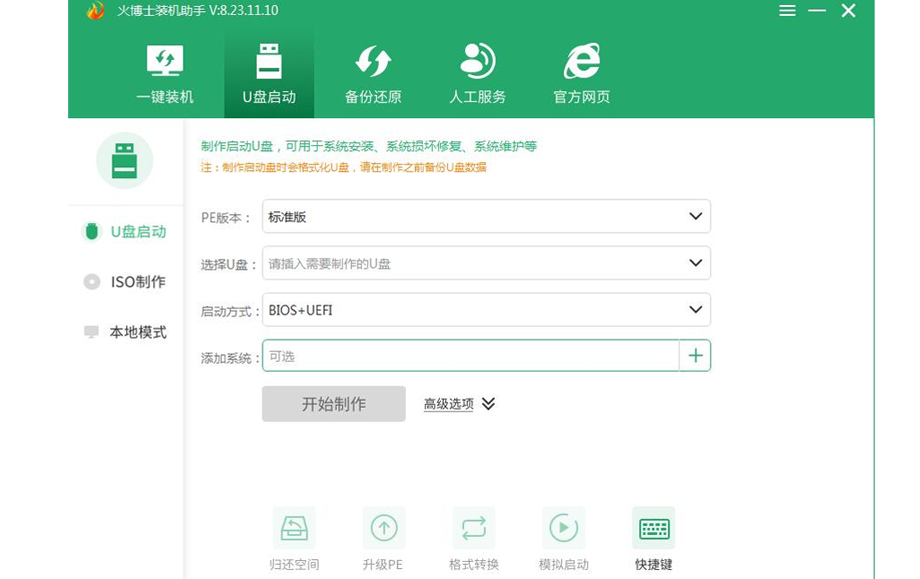Viewport: 920px width, 579px height.
Task: Select 本地模式 local mode in sidebar
Action: pos(125,332)
